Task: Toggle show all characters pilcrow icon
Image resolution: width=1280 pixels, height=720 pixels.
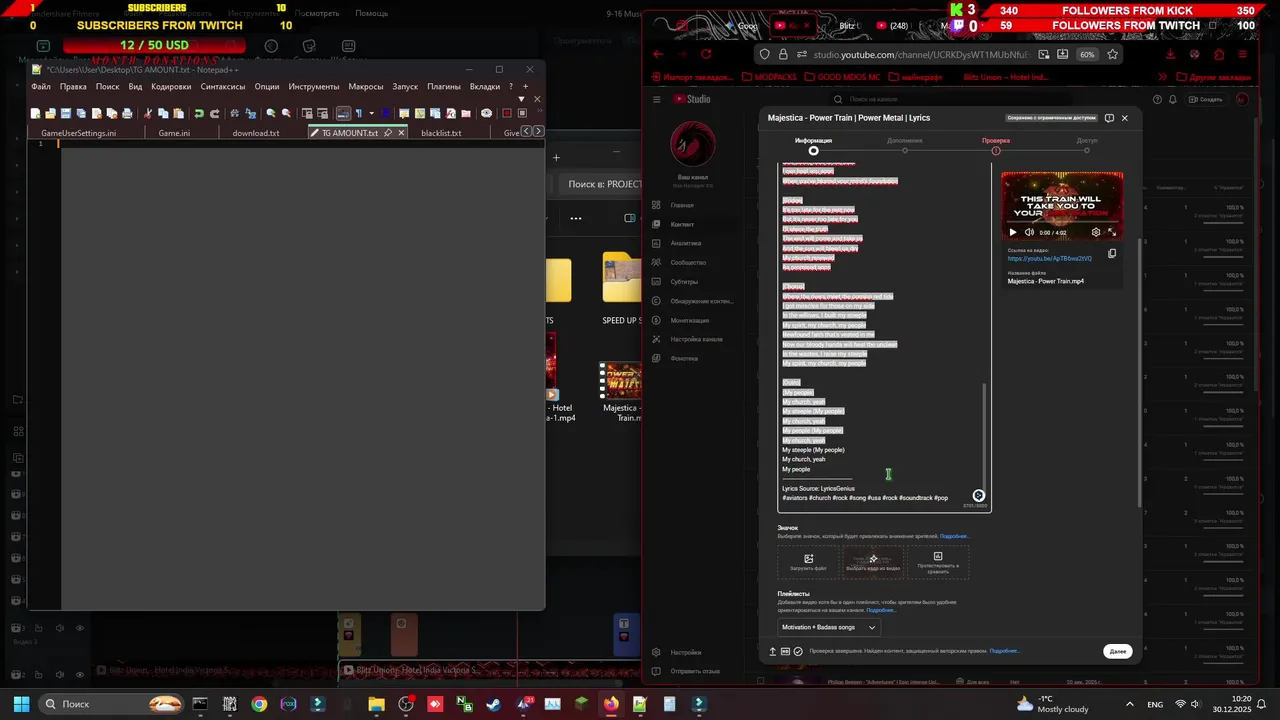Action: (x=359, y=114)
